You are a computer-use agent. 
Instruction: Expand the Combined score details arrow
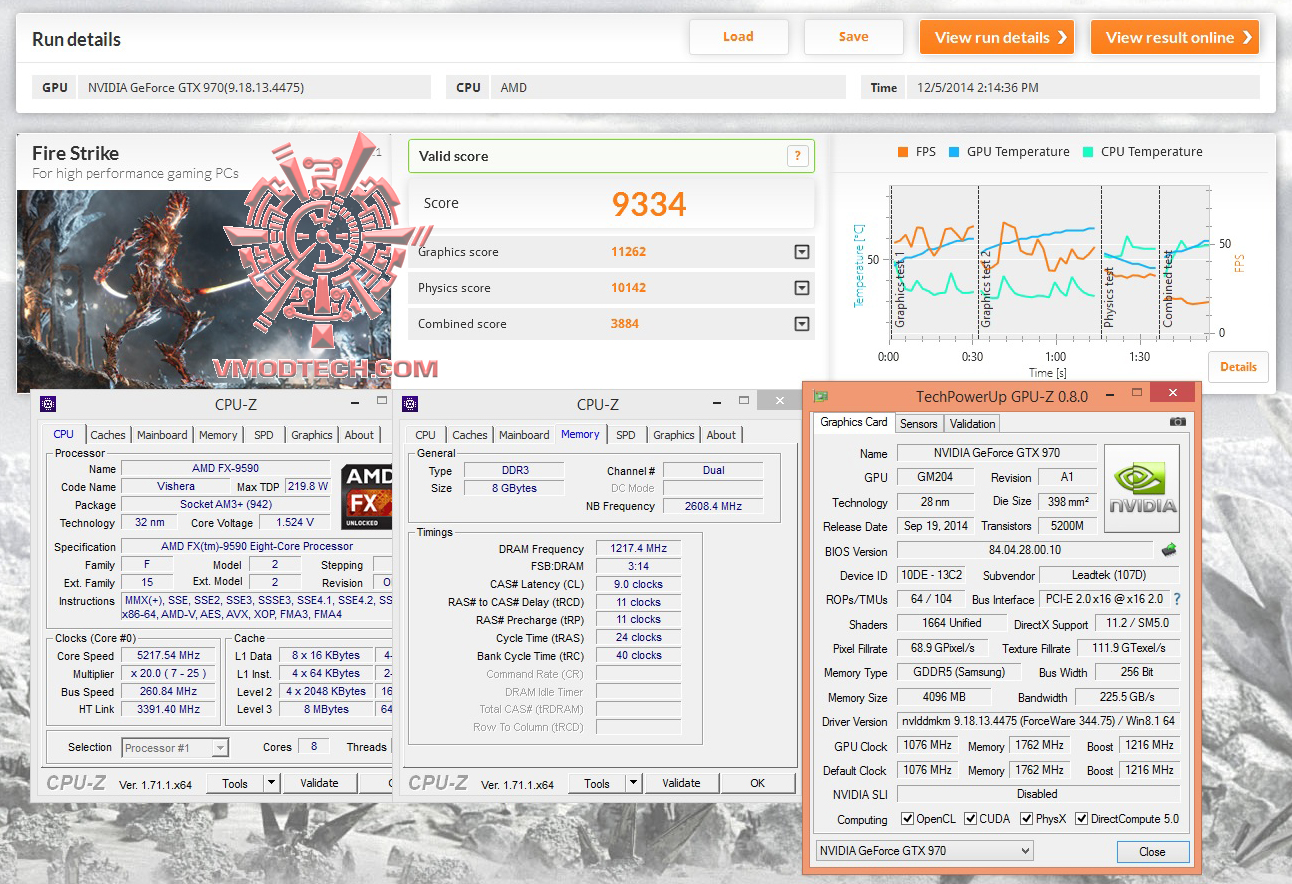pyautogui.click(x=801, y=324)
